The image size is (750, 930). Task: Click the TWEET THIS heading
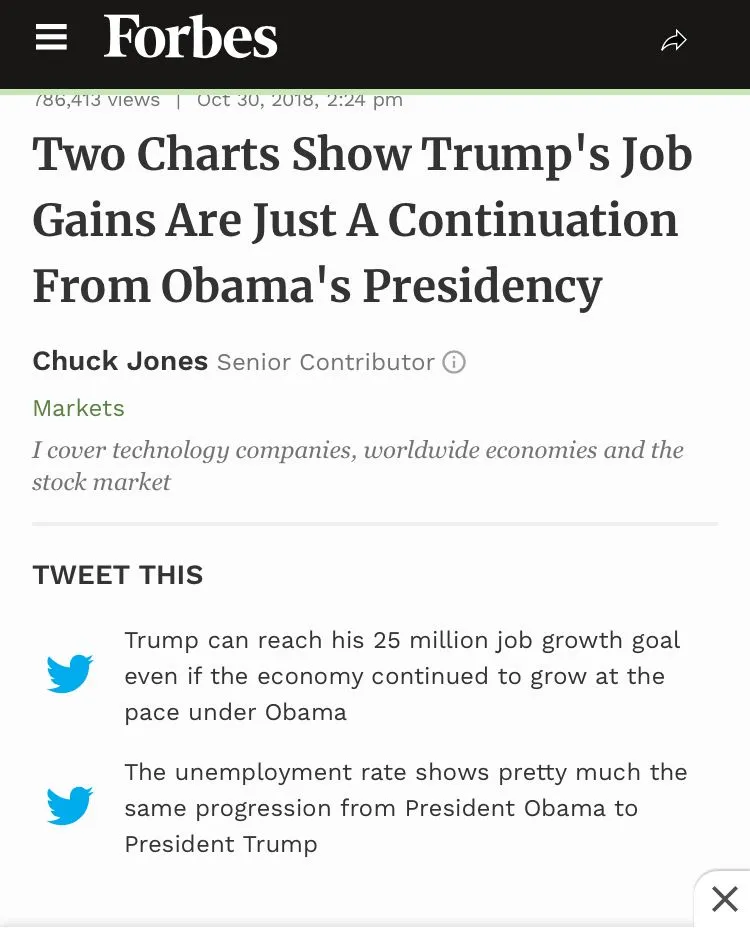coord(118,575)
